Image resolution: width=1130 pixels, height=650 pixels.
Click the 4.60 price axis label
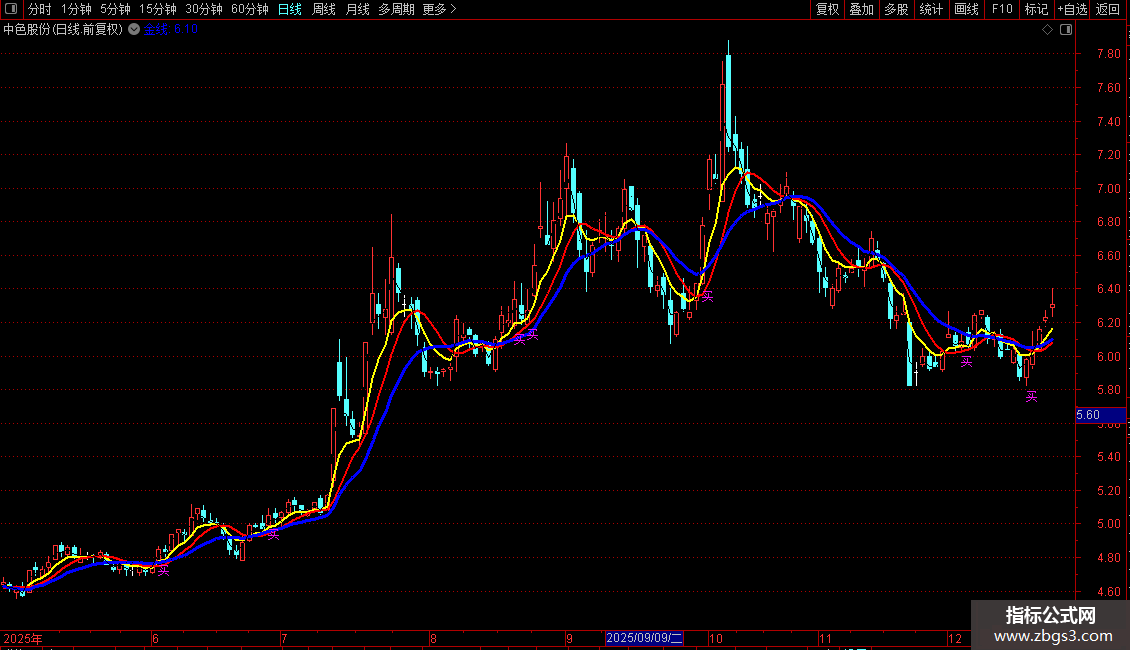point(1108,592)
